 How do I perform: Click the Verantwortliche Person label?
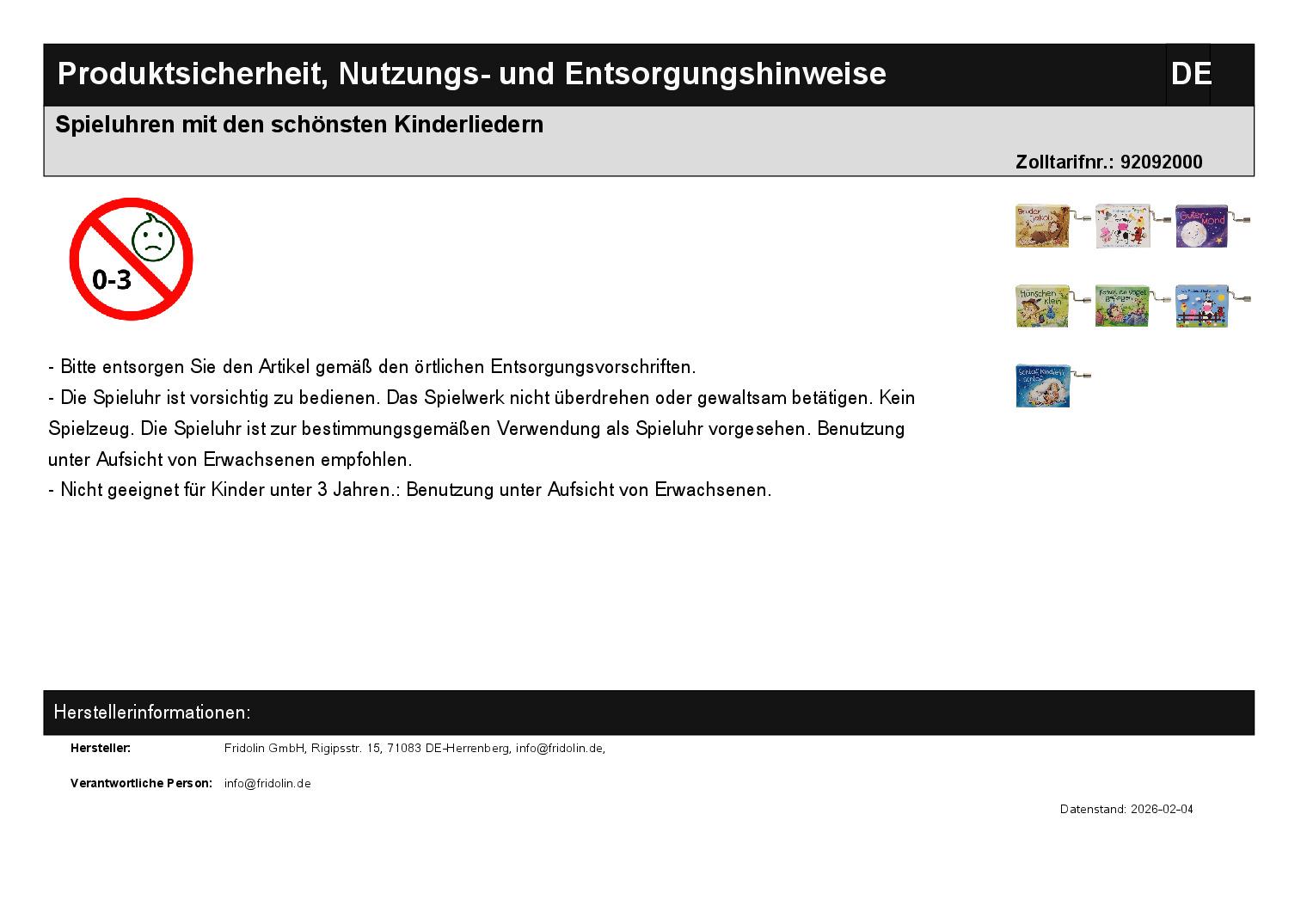(x=141, y=783)
